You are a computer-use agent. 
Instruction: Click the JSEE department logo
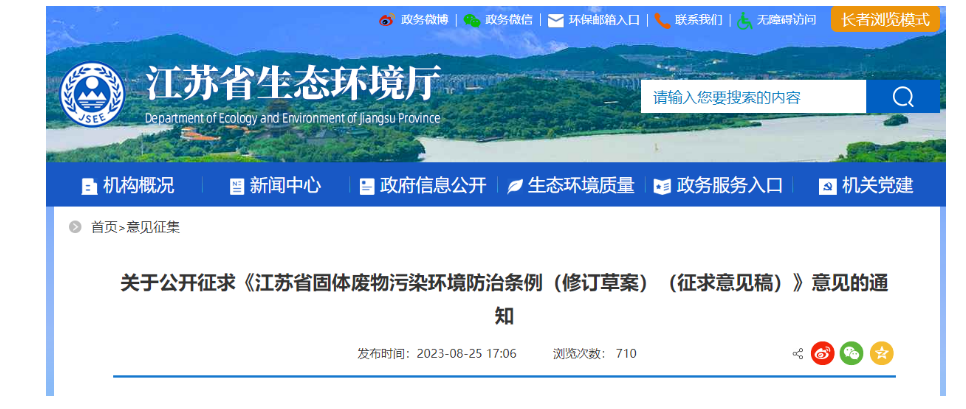pos(91,97)
